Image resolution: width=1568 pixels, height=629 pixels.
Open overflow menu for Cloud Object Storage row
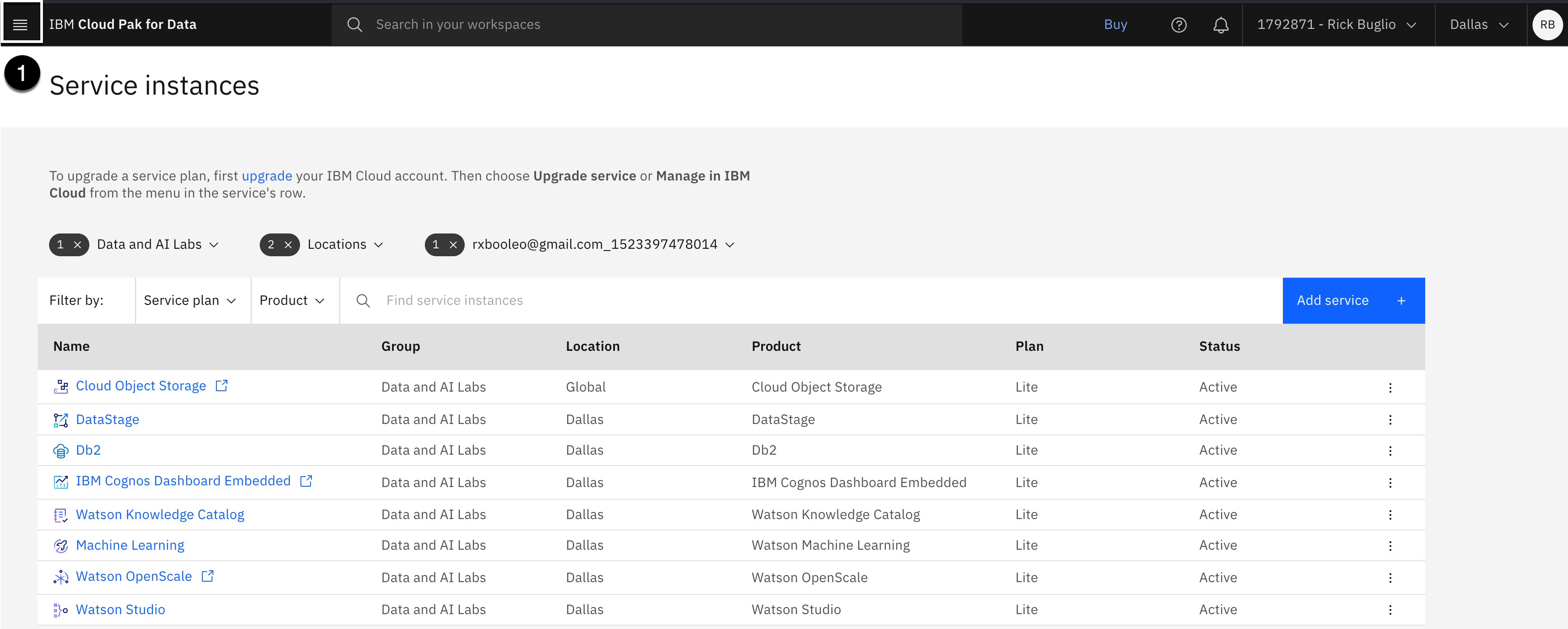click(x=1390, y=388)
